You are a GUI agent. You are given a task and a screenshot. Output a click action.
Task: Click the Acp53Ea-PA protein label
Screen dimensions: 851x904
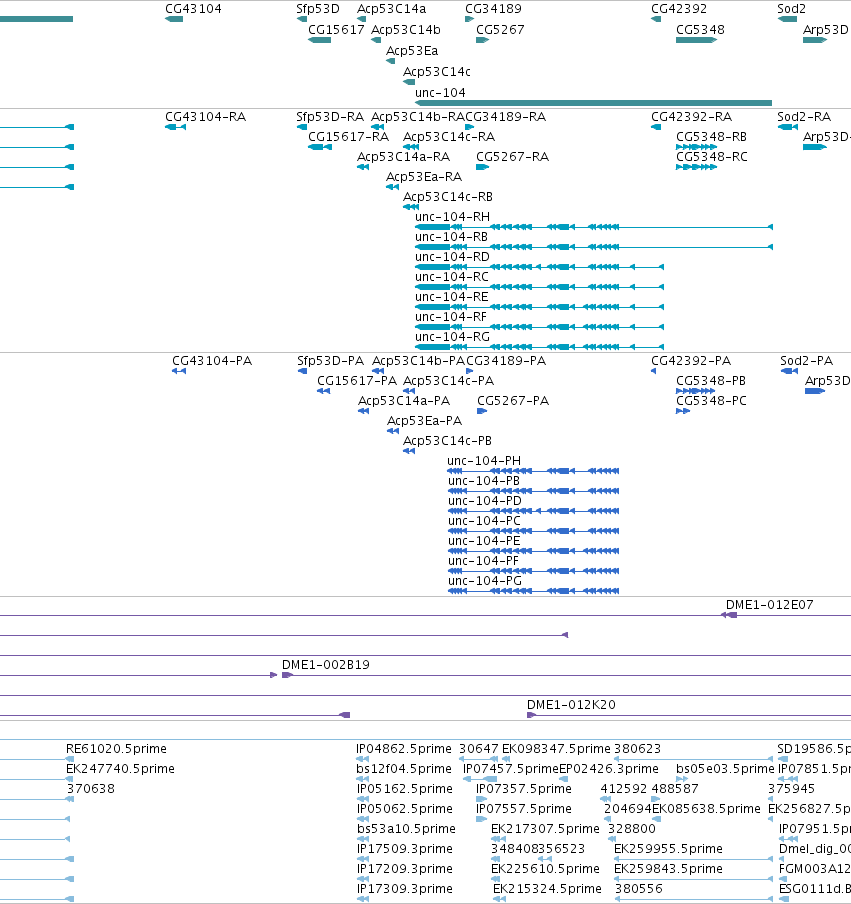pyautogui.click(x=424, y=421)
